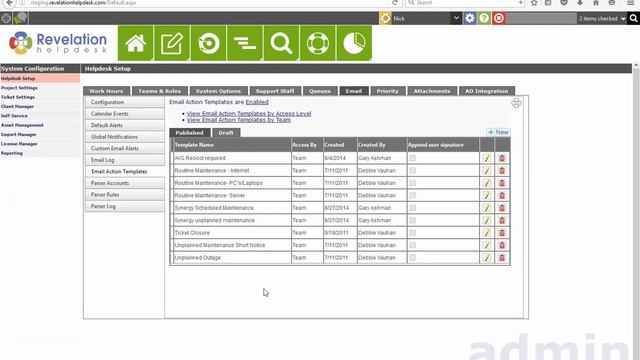Reload the page with browser refresh
Screen dimensions: 640x360
point(395,3)
